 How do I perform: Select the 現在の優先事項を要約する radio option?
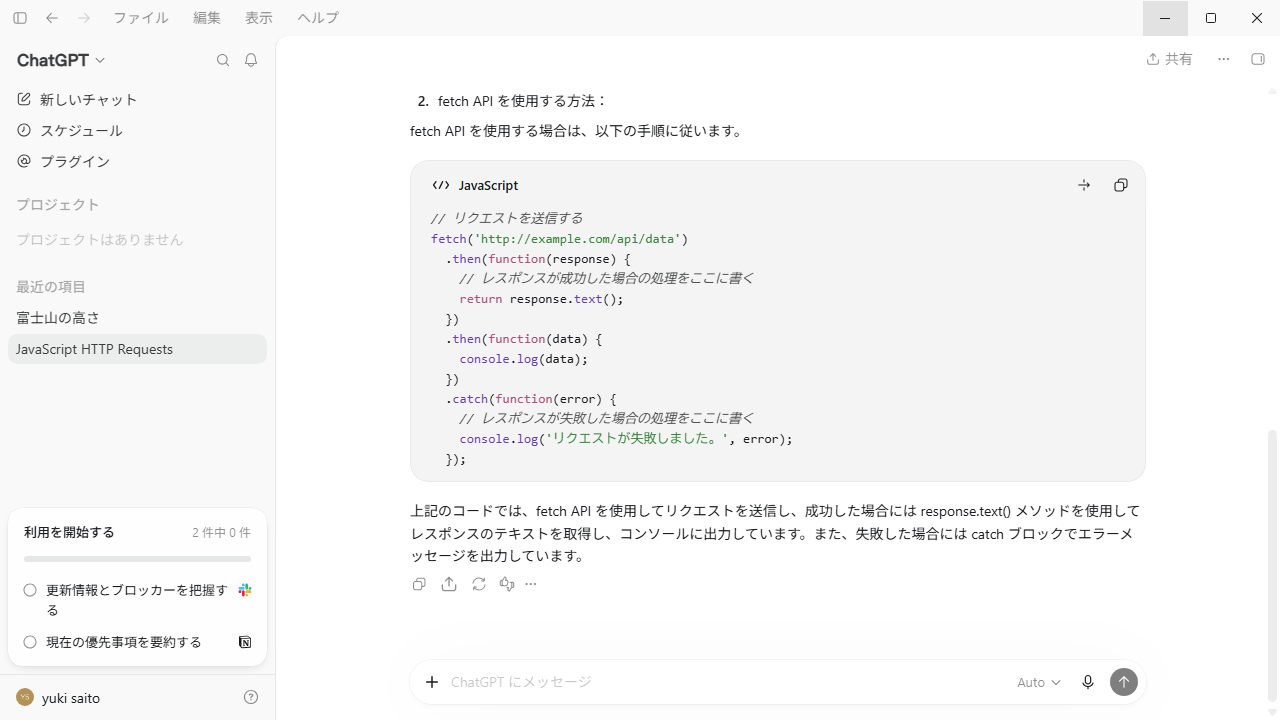tap(30, 642)
